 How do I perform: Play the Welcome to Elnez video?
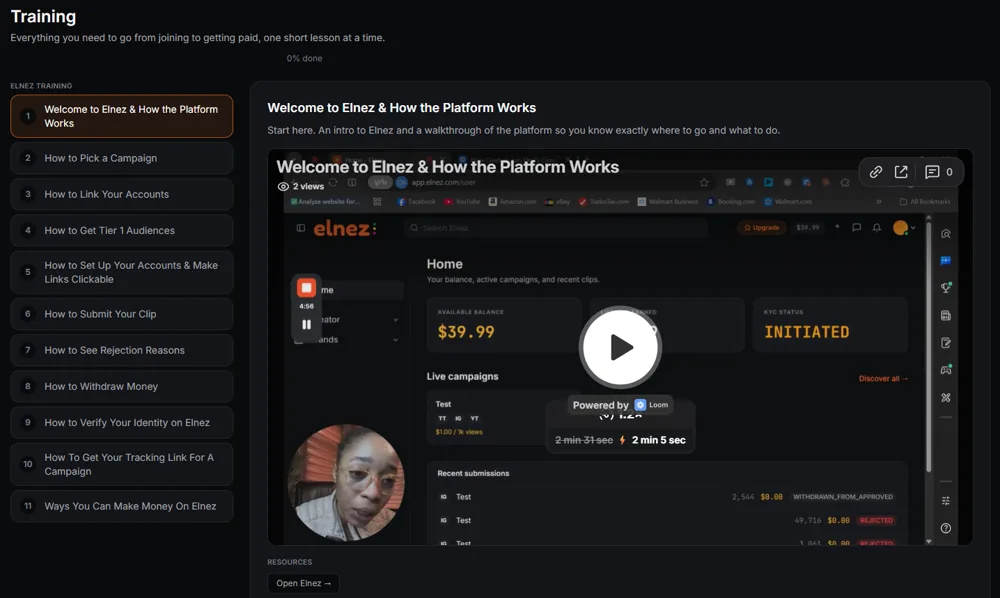[620, 348]
